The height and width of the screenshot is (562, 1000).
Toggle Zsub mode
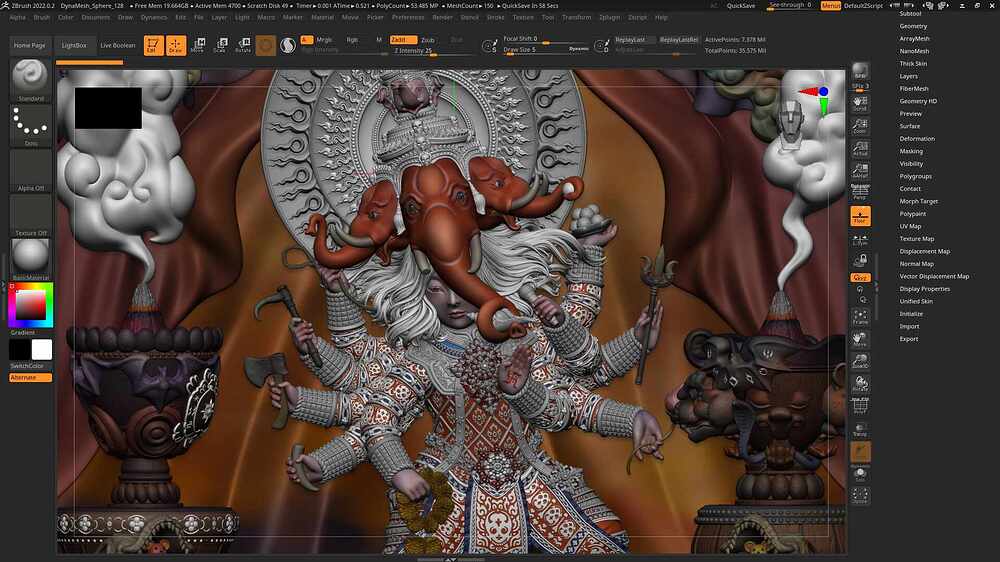pos(427,40)
